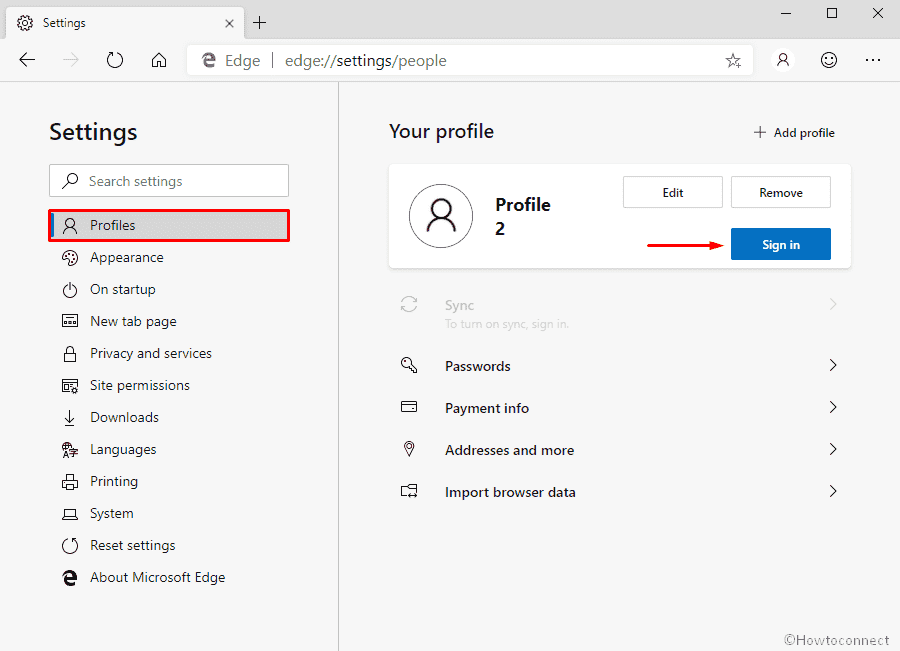The width and height of the screenshot is (900, 651).
Task: Minimize the Edge window
Action: coord(786,13)
